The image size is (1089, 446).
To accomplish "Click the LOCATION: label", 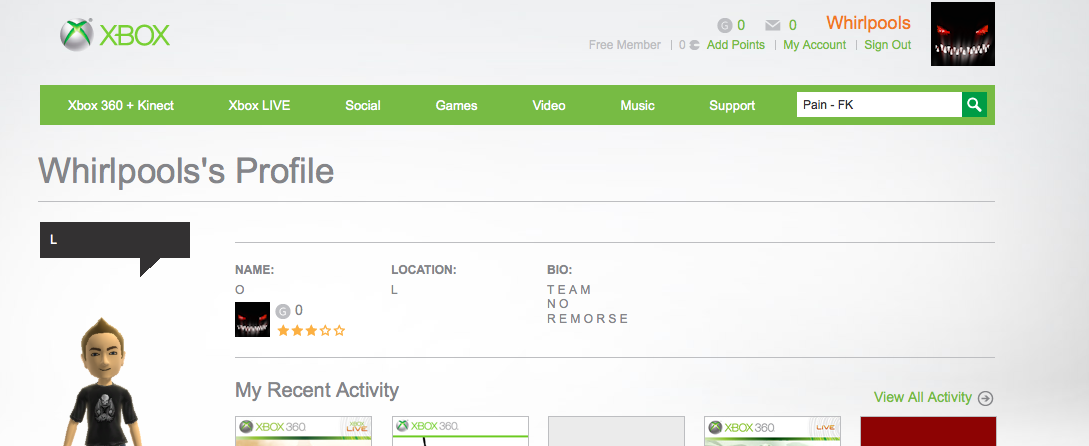I will 424,270.
